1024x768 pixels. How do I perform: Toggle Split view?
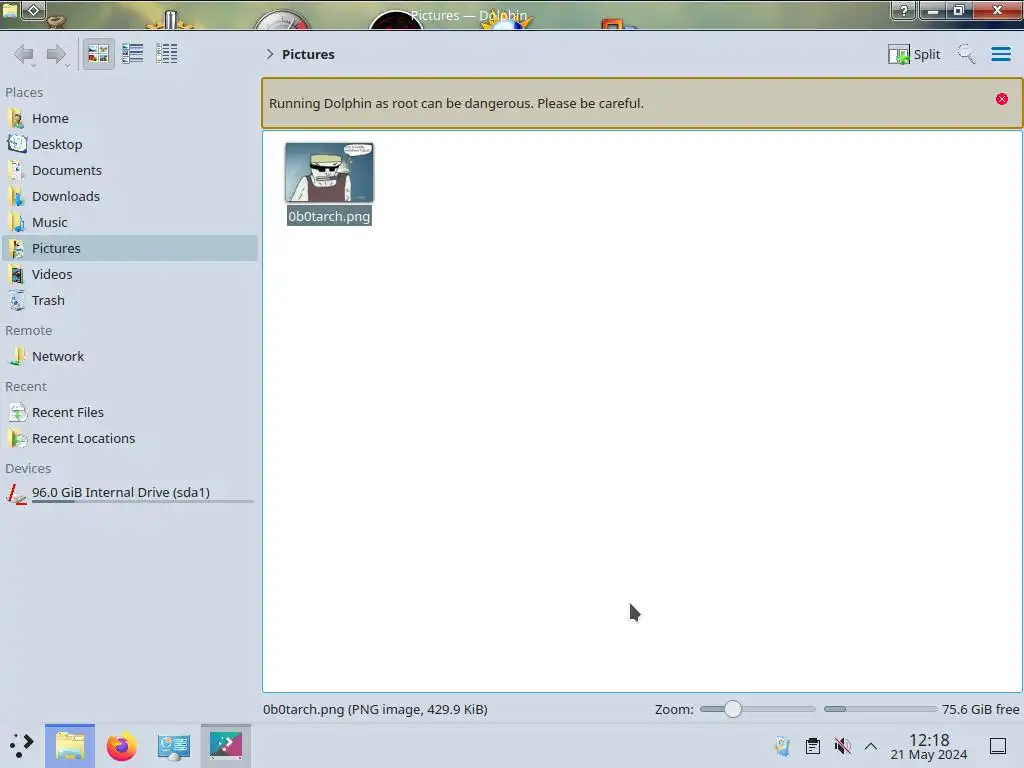click(914, 54)
